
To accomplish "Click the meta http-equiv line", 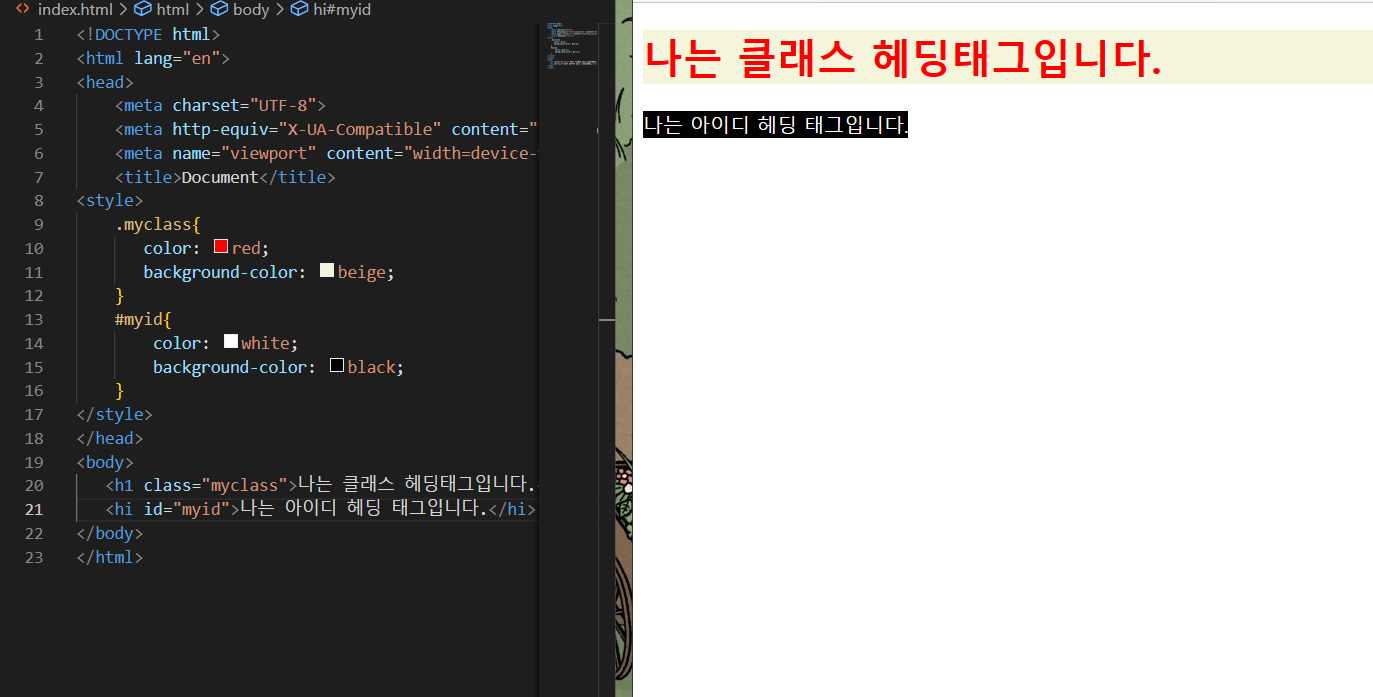I will (327, 129).
